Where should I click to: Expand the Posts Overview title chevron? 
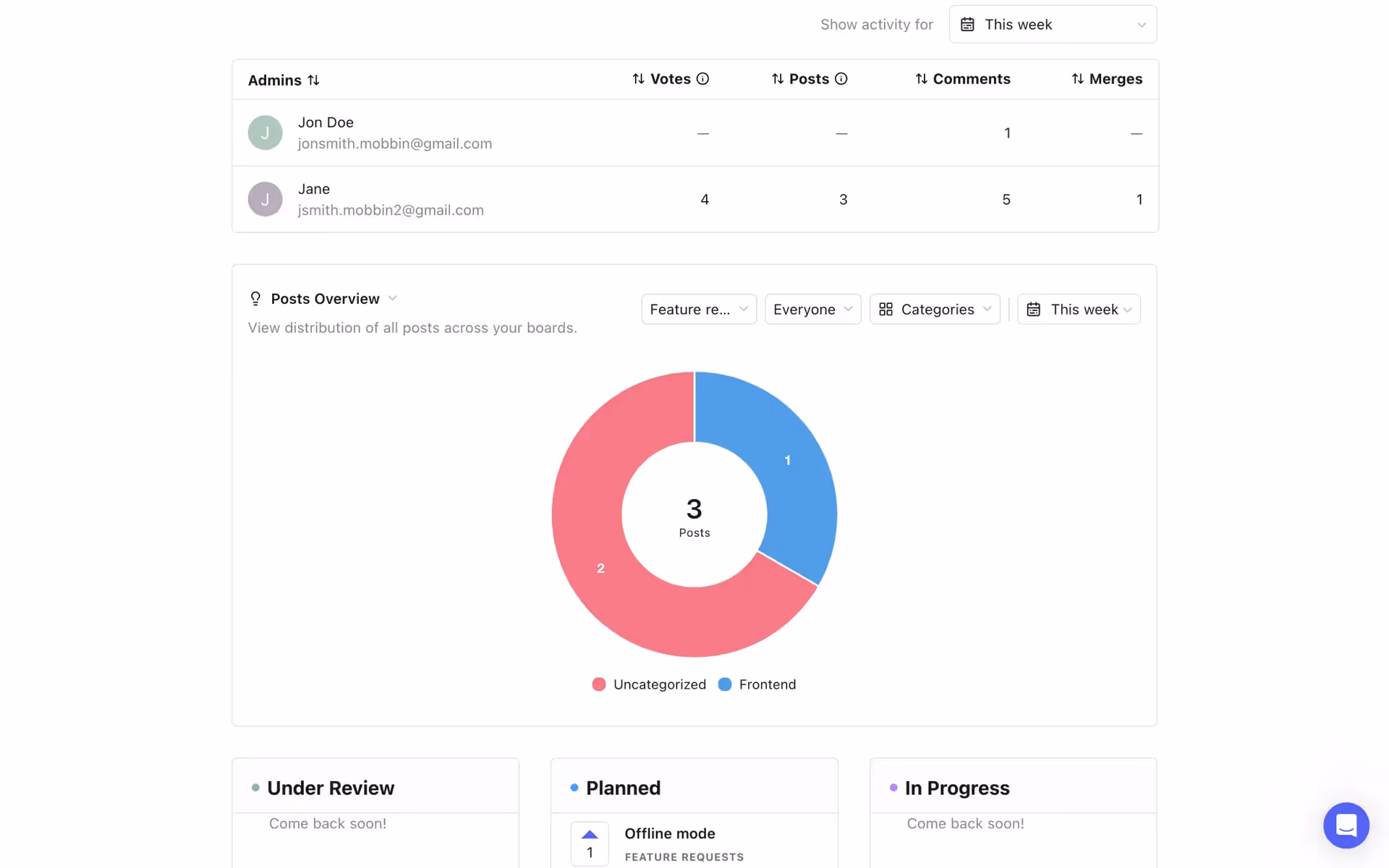pyautogui.click(x=393, y=298)
